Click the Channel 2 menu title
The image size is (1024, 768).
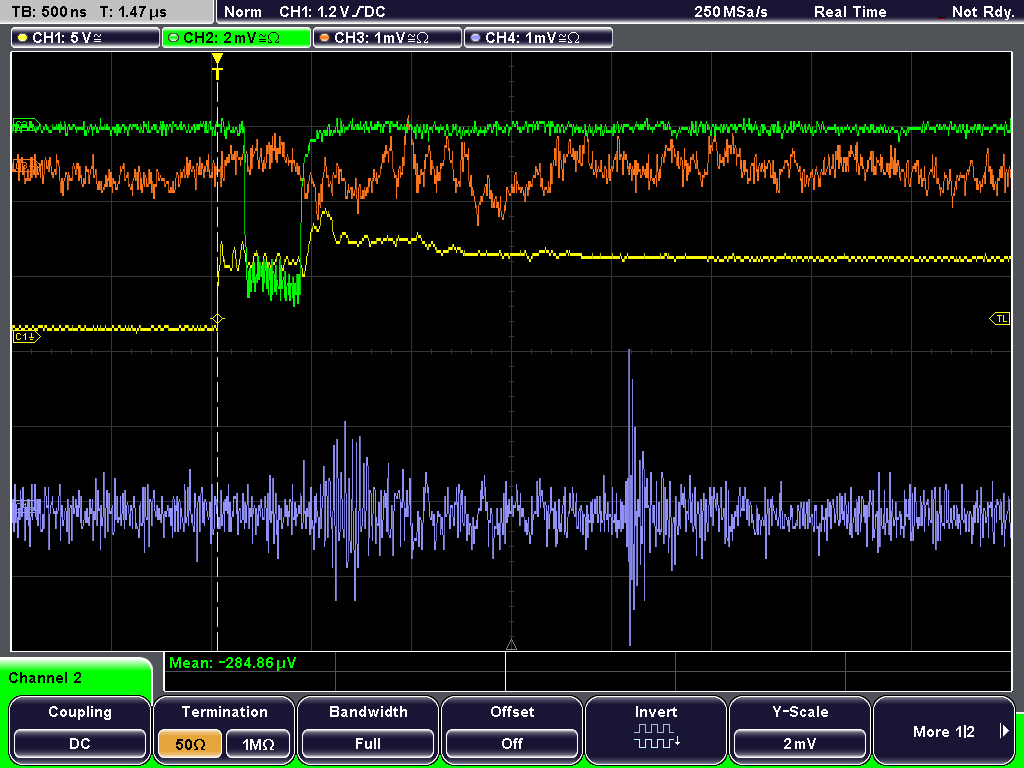(45, 678)
